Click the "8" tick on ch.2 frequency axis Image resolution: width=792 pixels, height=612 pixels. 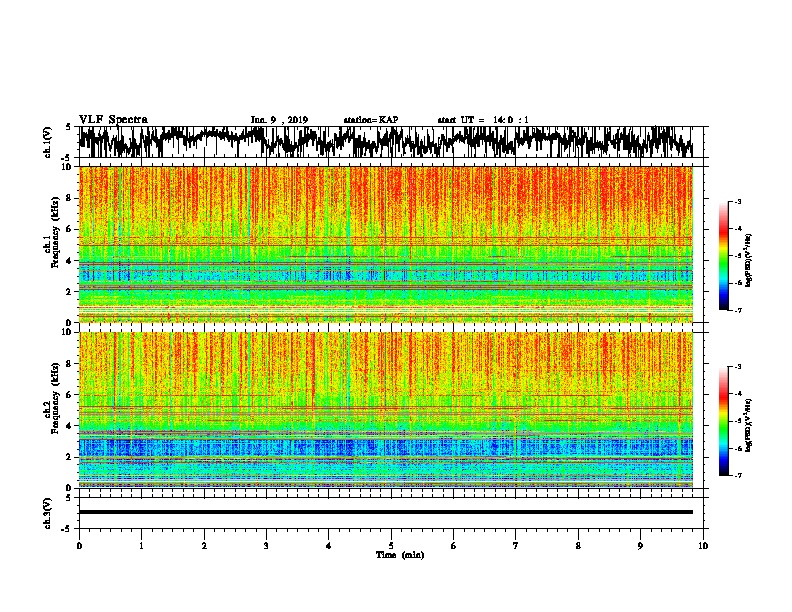(x=69, y=364)
